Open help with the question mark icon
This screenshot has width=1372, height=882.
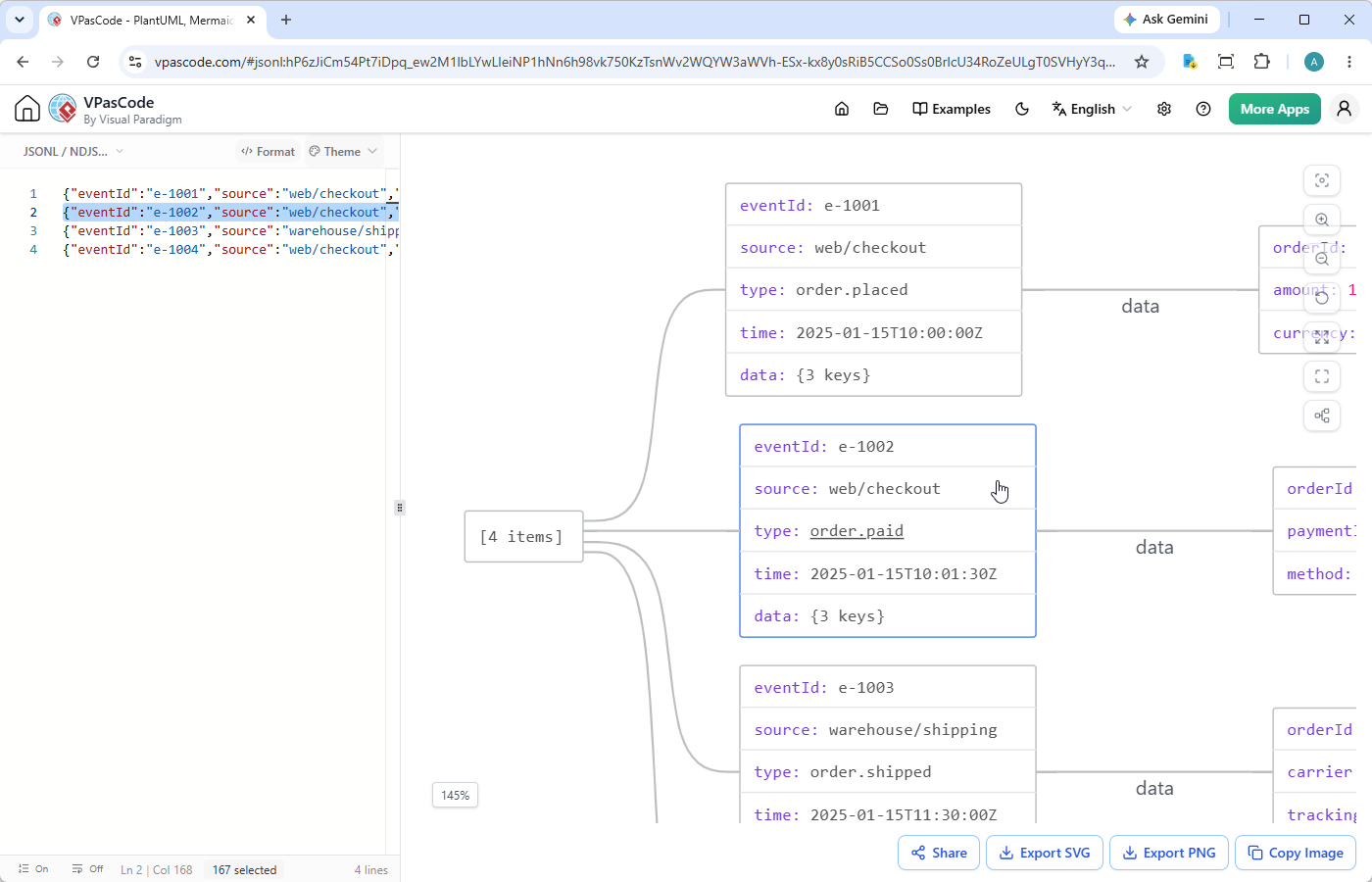coord(1203,109)
